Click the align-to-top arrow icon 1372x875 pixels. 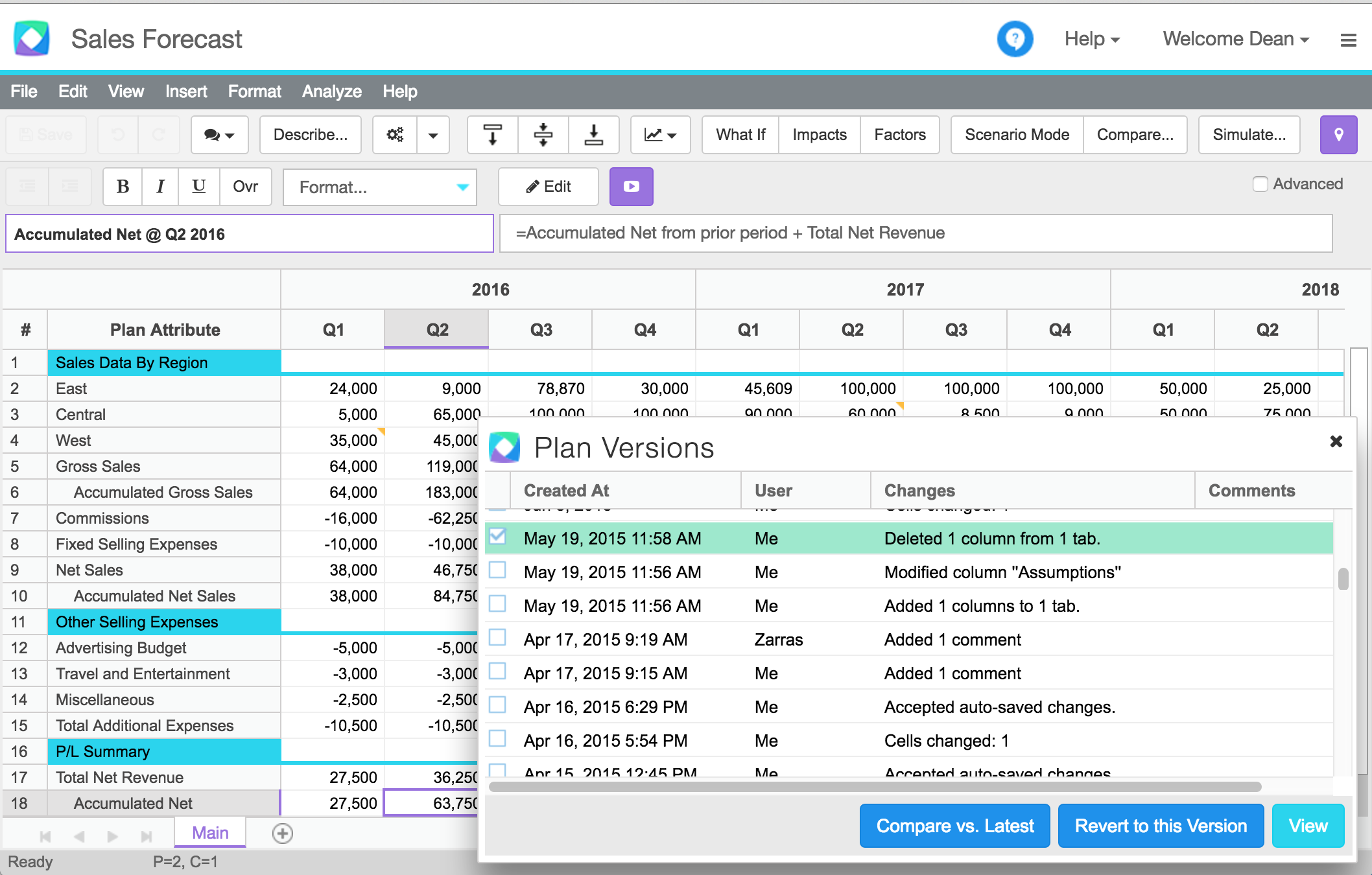(x=493, y=135)
